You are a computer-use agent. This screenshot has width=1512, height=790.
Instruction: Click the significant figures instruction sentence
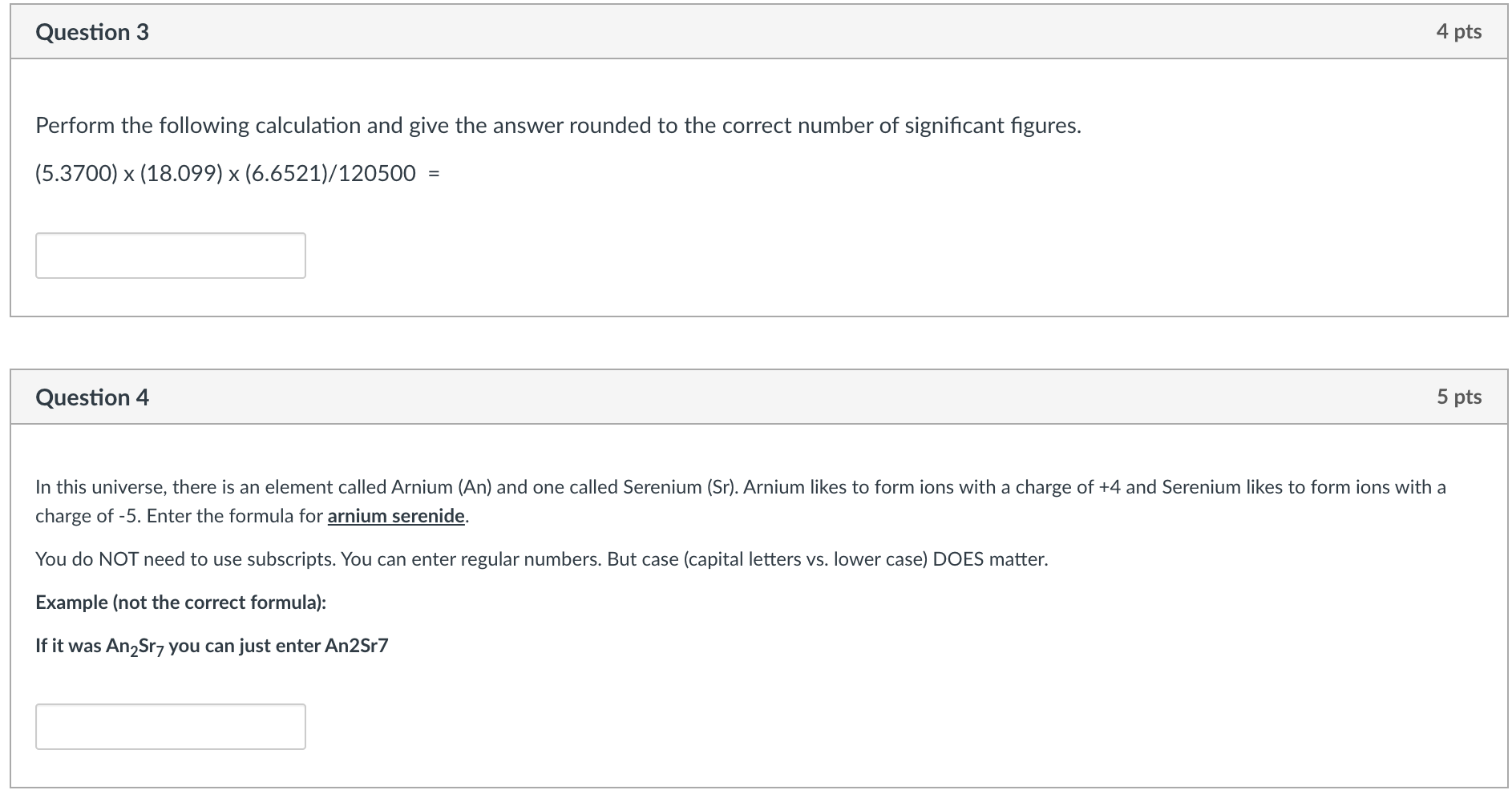(x=558, y=126)
